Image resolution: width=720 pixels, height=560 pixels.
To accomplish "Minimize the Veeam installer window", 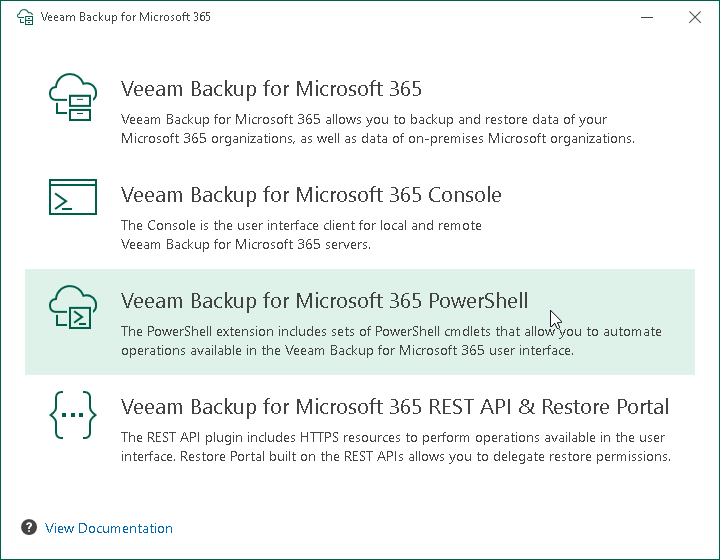I will [647, 17].
